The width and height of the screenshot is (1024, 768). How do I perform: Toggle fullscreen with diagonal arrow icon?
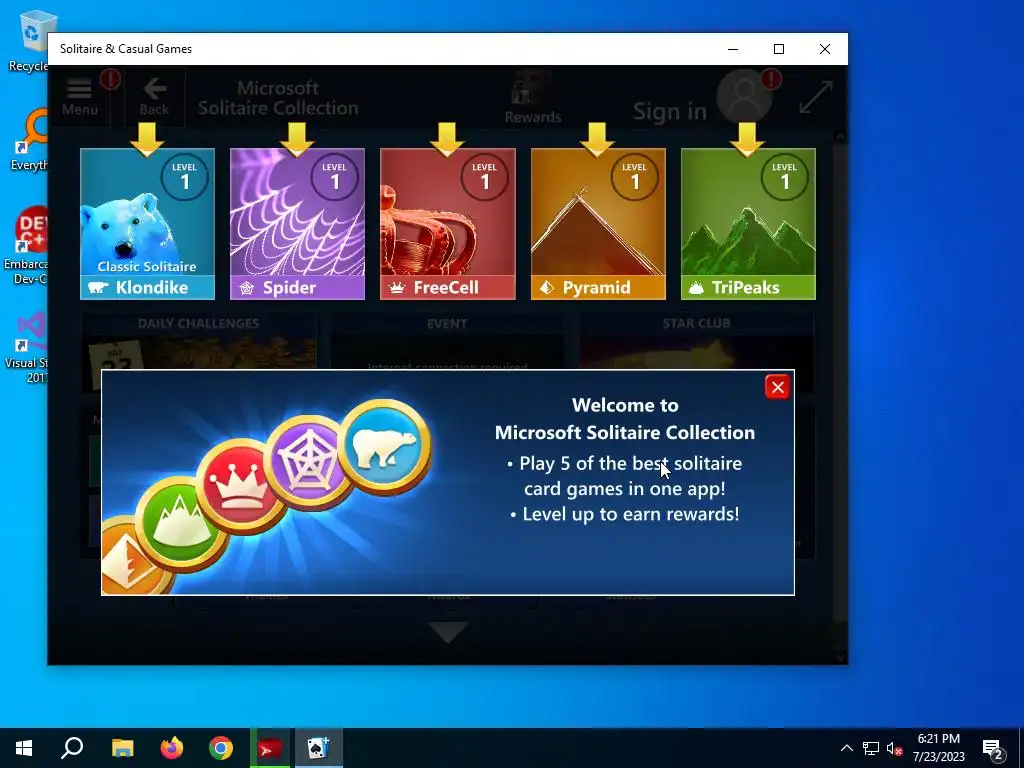tap(816, 97)
